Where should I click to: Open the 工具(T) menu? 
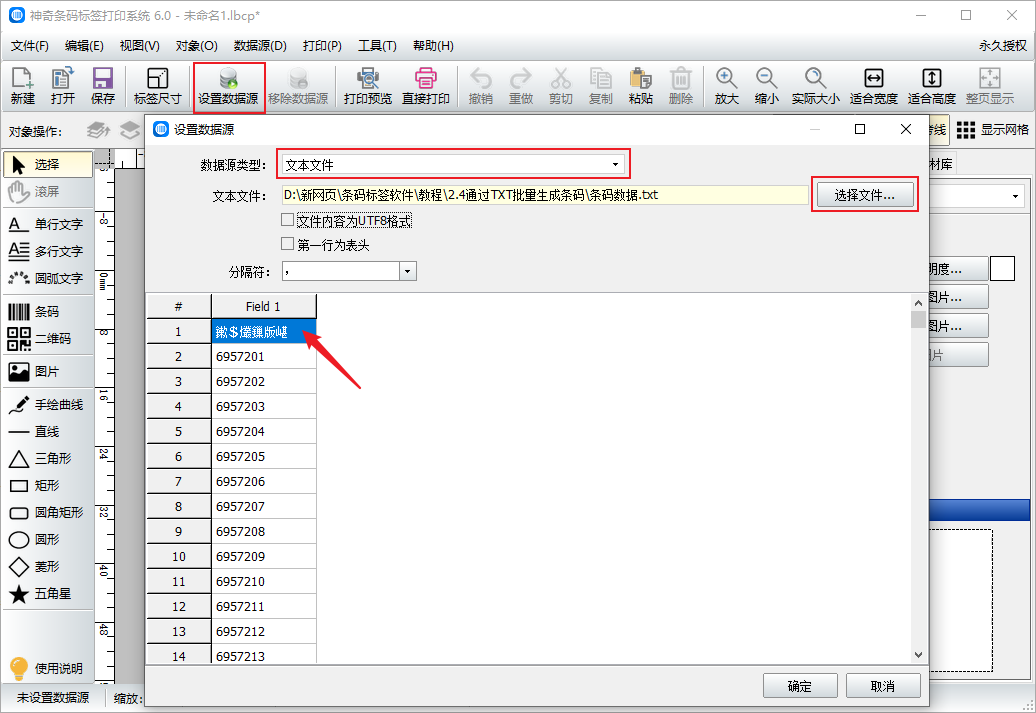tap(377, 46)
